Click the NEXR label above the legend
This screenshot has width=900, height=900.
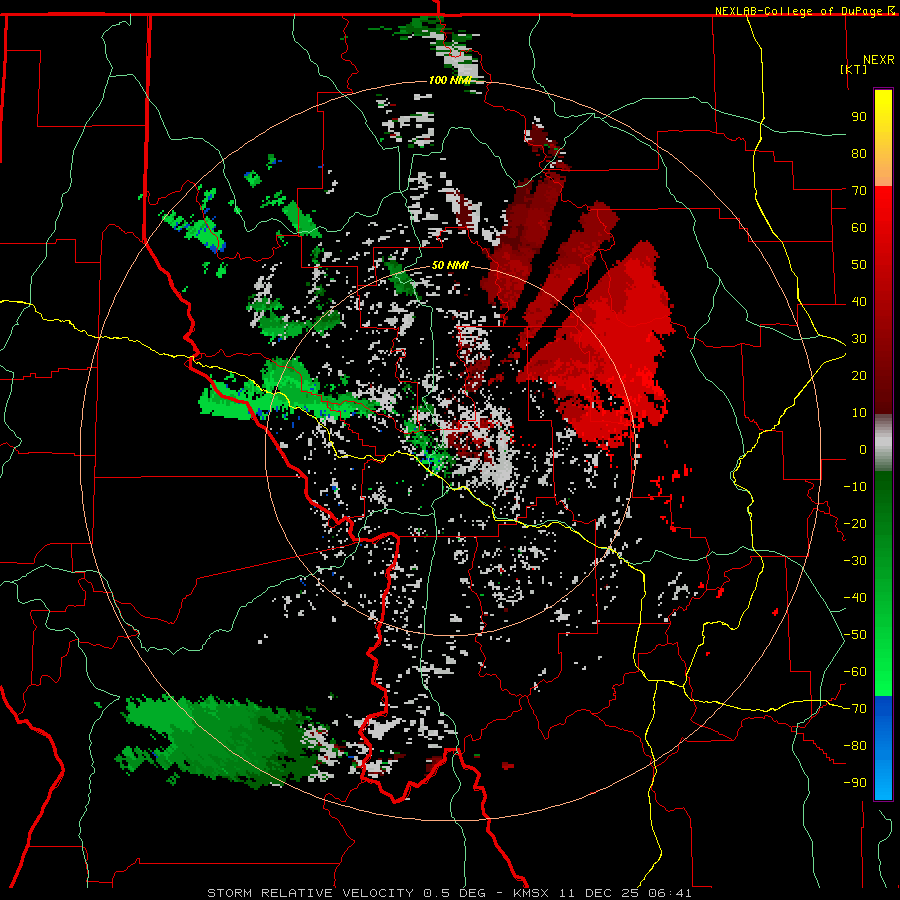pyautogui.click(x=878, y=60)
